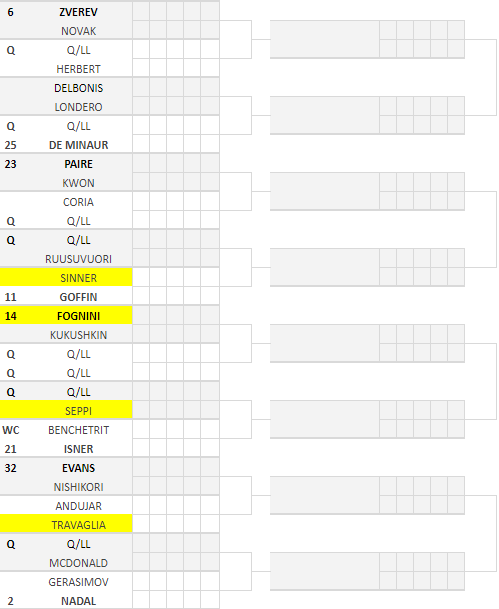Click the KUKUSHKIN player name
Screen dimensions: 499x609
[78, 335]
